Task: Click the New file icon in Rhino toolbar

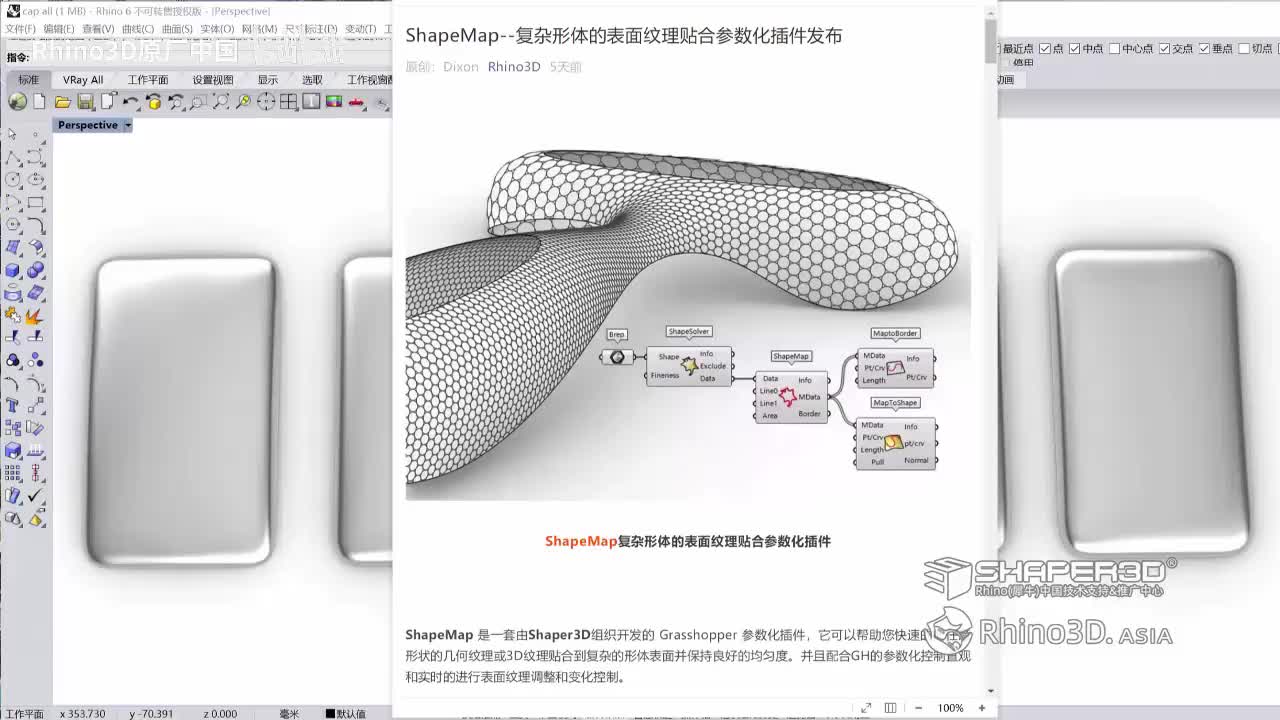Action: (x=40, y=101)
